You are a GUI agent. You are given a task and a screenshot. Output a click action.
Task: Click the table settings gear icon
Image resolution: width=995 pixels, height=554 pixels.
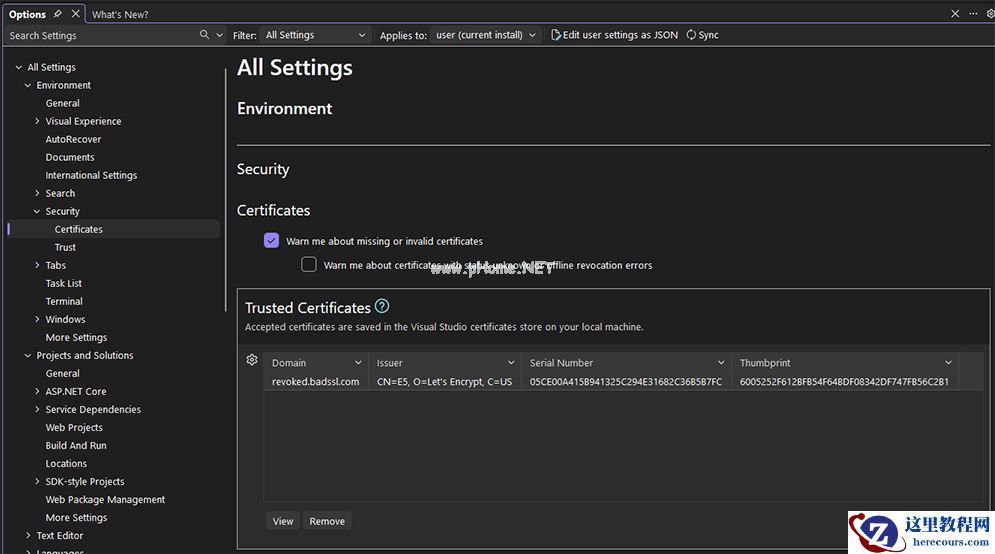coord(252,360)
